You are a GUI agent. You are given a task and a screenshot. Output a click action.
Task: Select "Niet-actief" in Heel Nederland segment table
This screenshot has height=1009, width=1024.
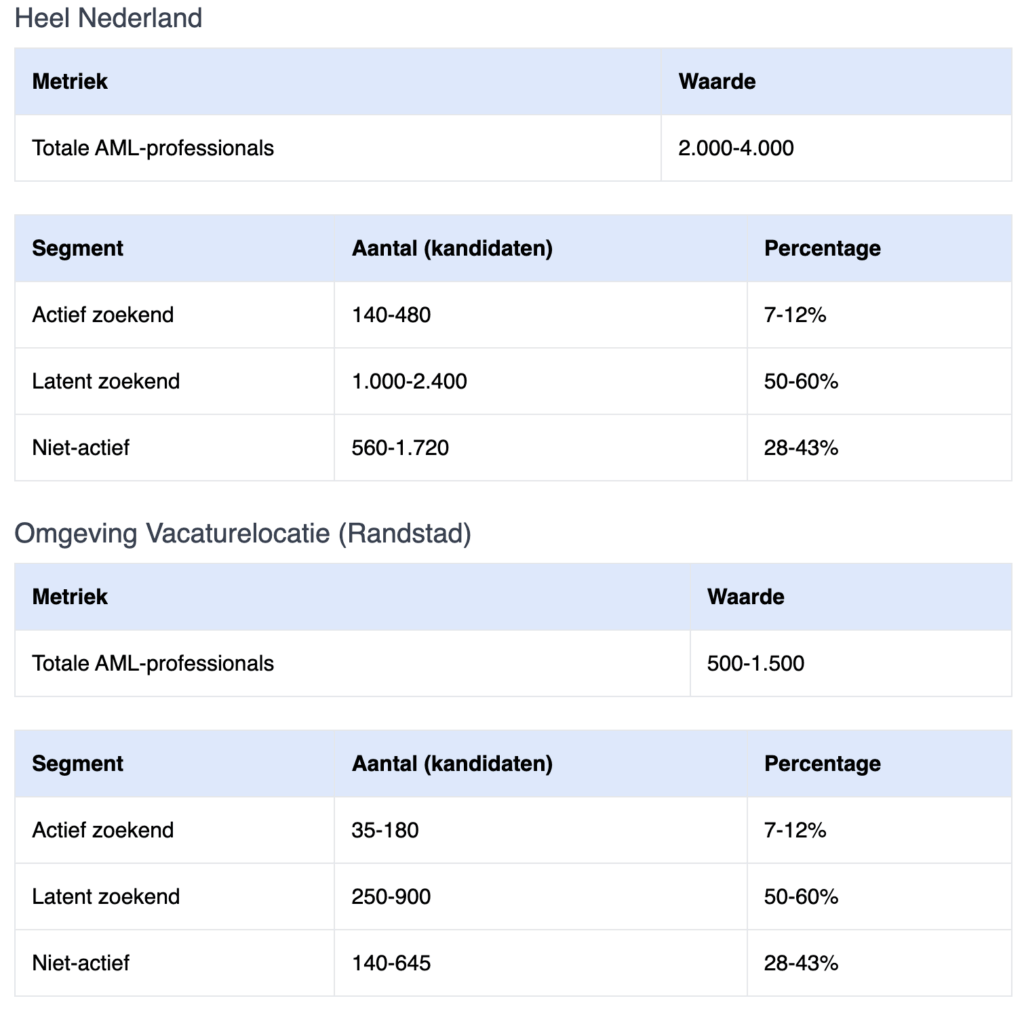(x=81, y=448)
